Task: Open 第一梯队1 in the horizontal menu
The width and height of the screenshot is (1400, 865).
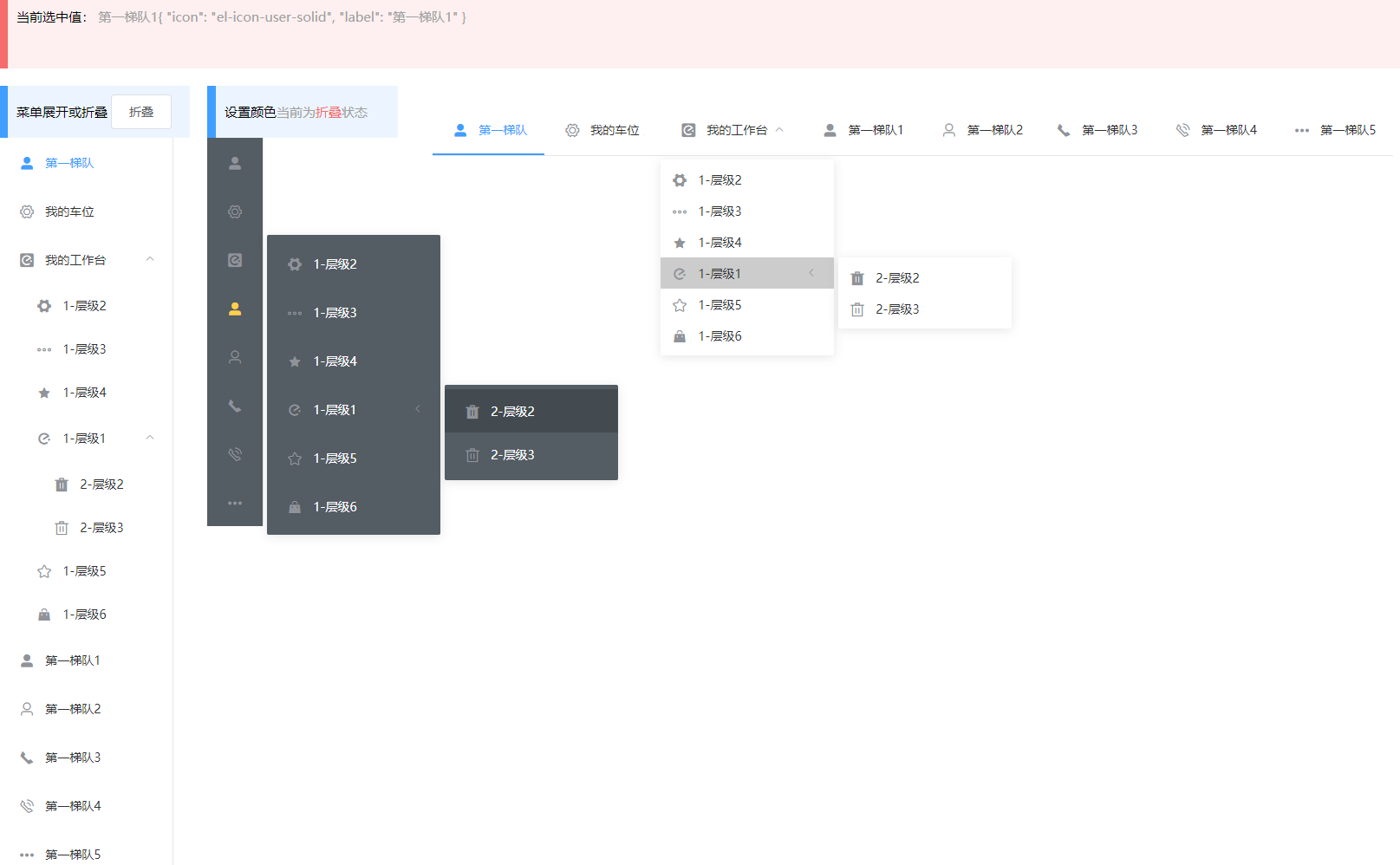Action: tap(863, 130)
